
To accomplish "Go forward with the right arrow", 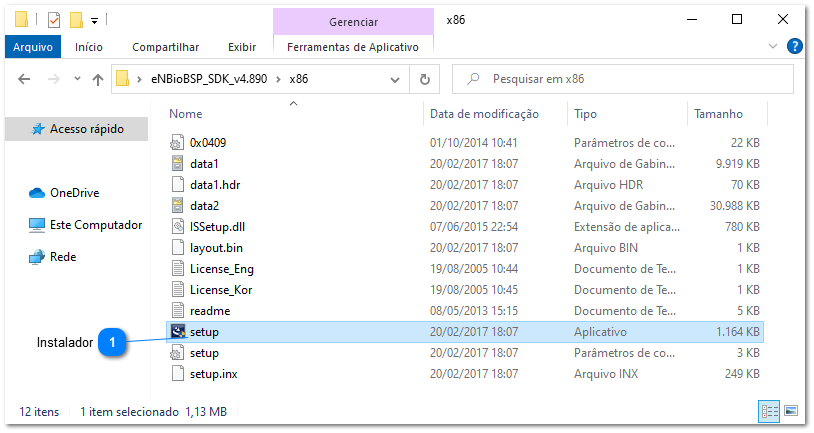I will coord(53,79).
